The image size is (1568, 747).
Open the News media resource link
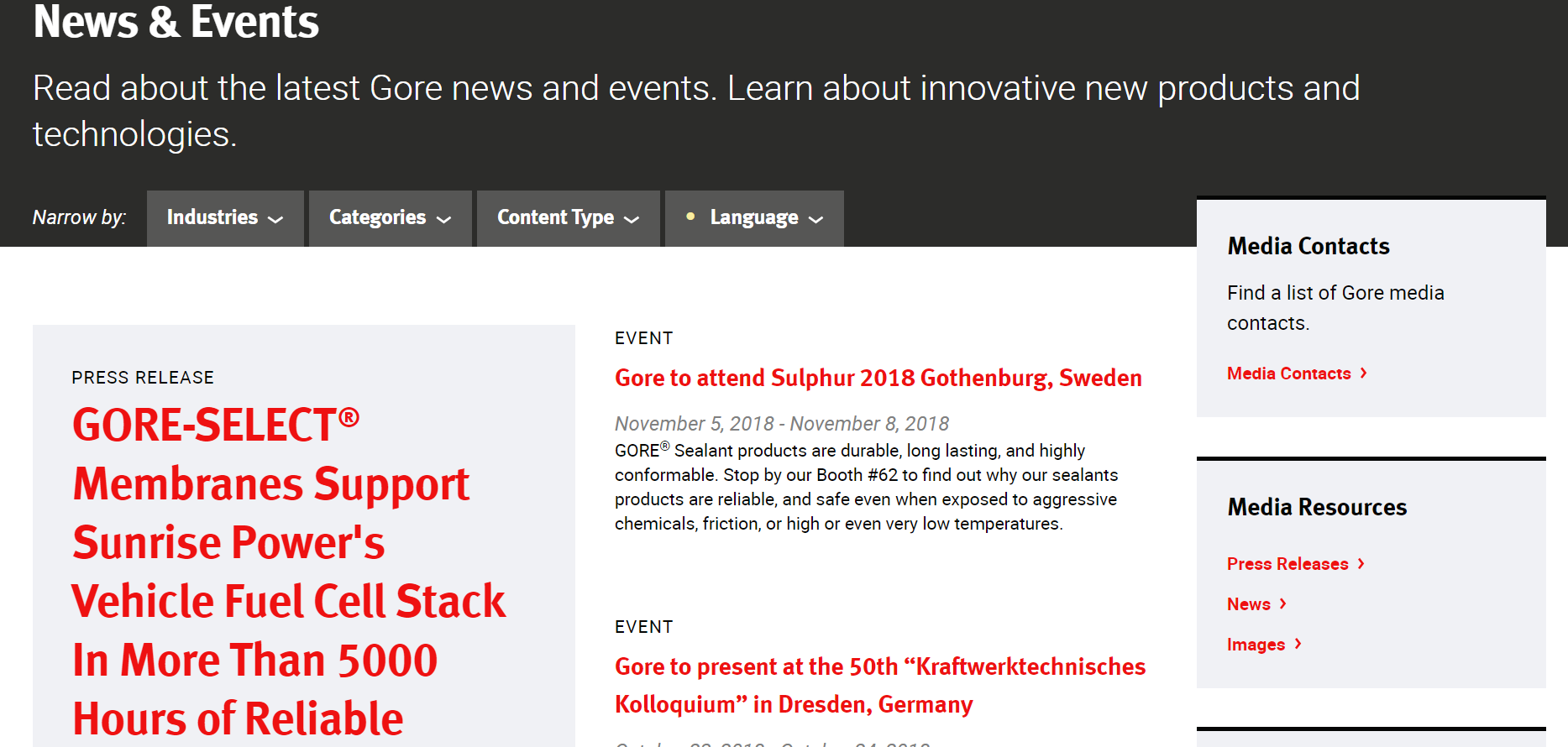click(x=1248, y=604)
